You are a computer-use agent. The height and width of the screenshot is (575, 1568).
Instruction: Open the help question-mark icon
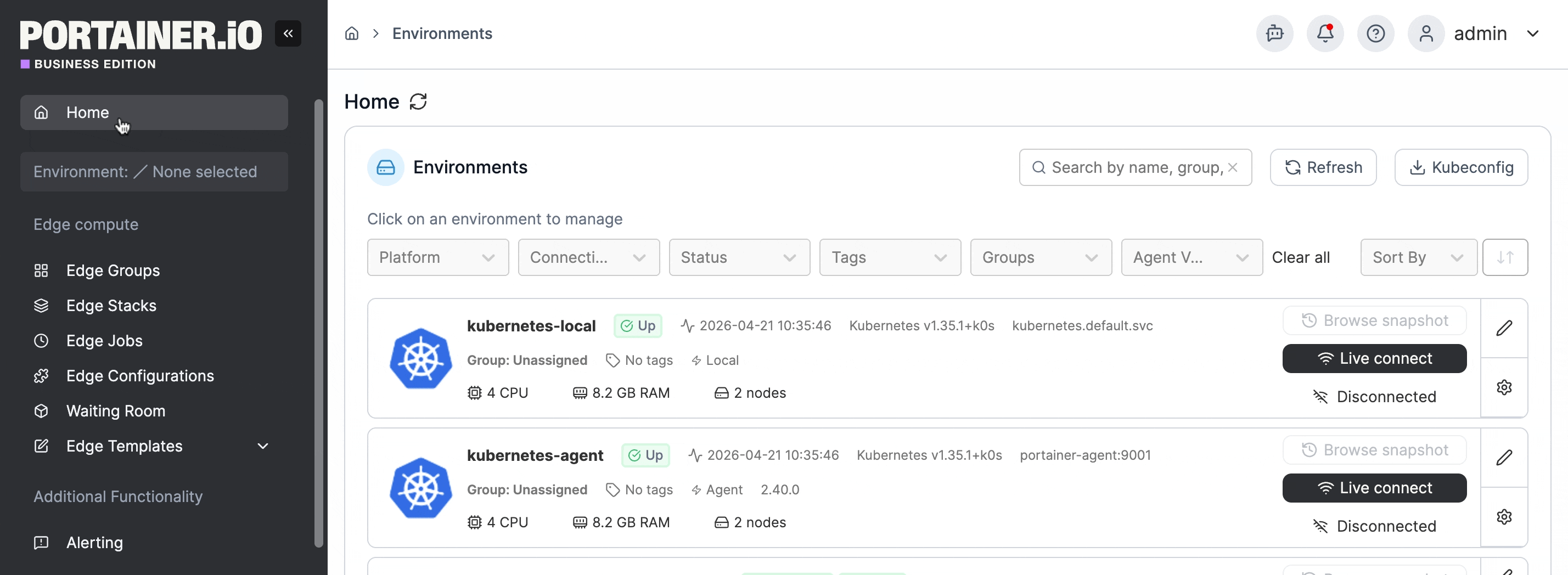pos(1376,33)
